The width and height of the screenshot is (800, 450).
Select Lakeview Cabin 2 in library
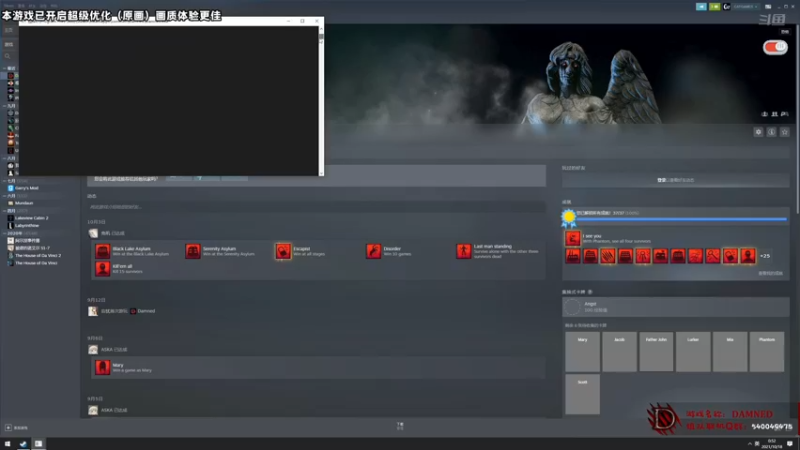point(31,218)
